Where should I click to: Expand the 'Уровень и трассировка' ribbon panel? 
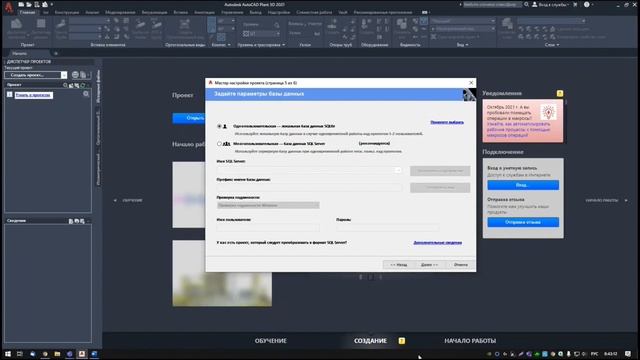pos(261,45)
